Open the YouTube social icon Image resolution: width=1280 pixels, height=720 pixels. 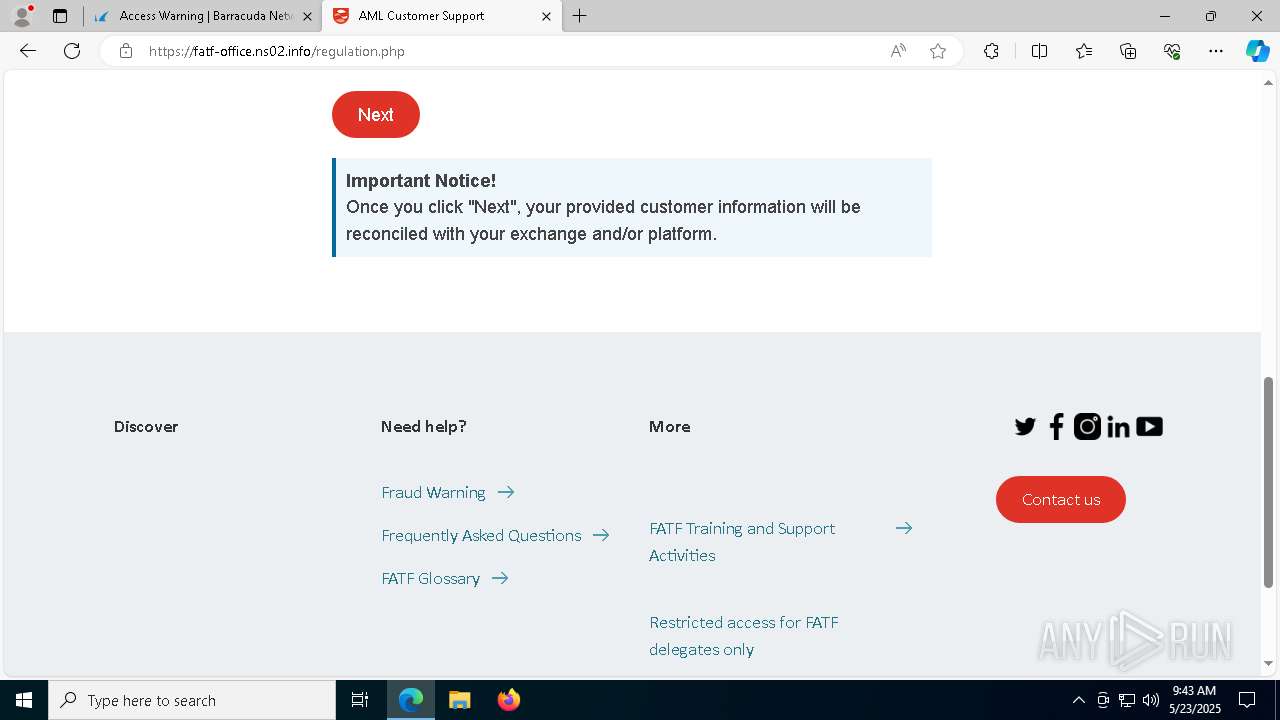pyautogui.click(x=1149, y=427)
